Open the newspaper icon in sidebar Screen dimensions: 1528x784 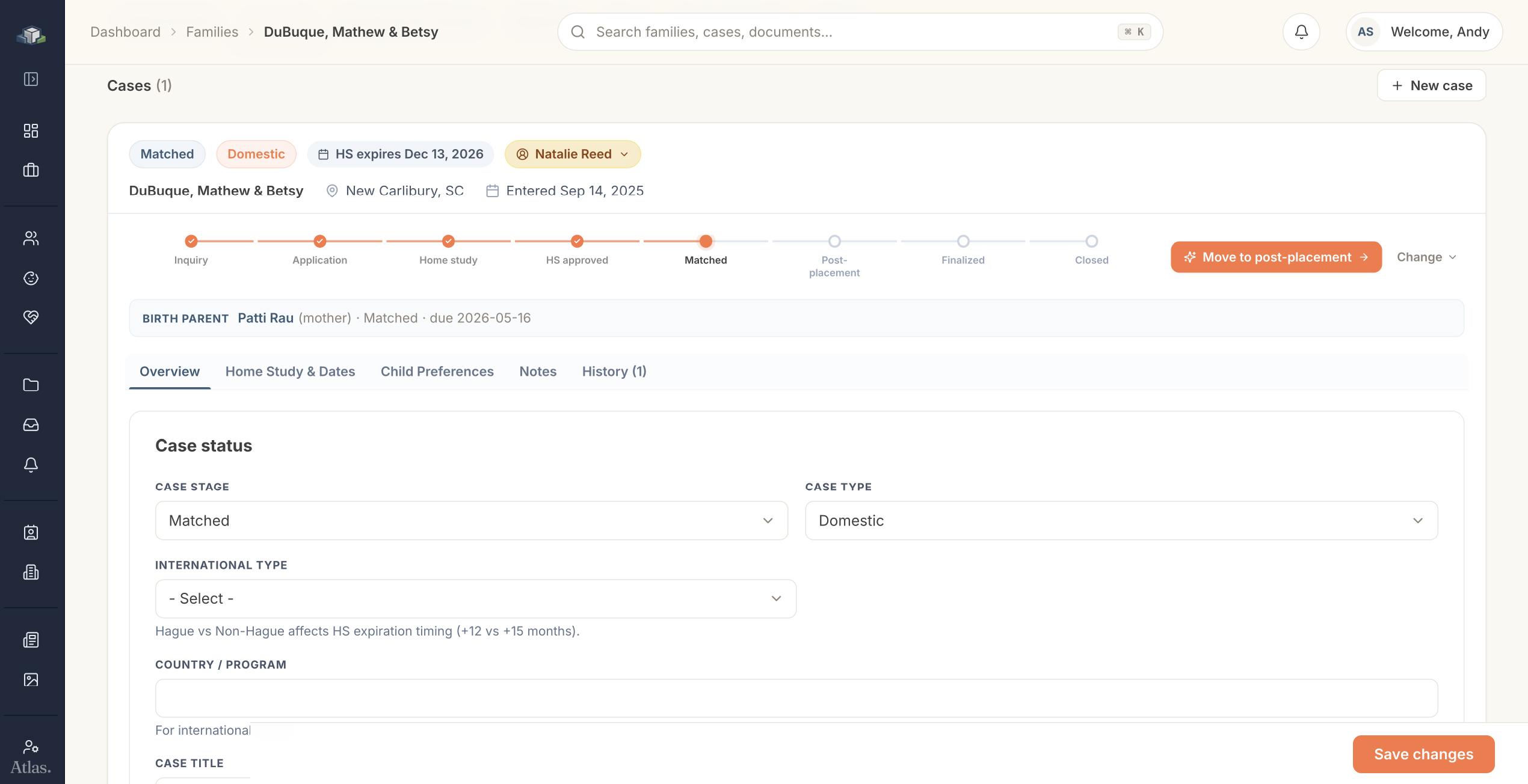pyautogui.click(x=31, y=640)
